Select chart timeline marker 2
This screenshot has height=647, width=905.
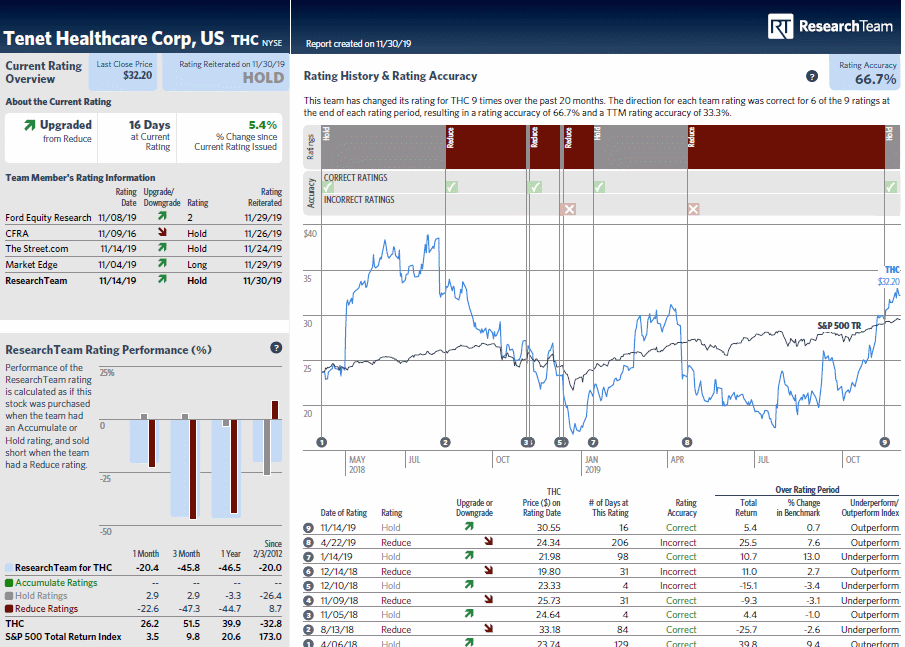coord(445,442)
